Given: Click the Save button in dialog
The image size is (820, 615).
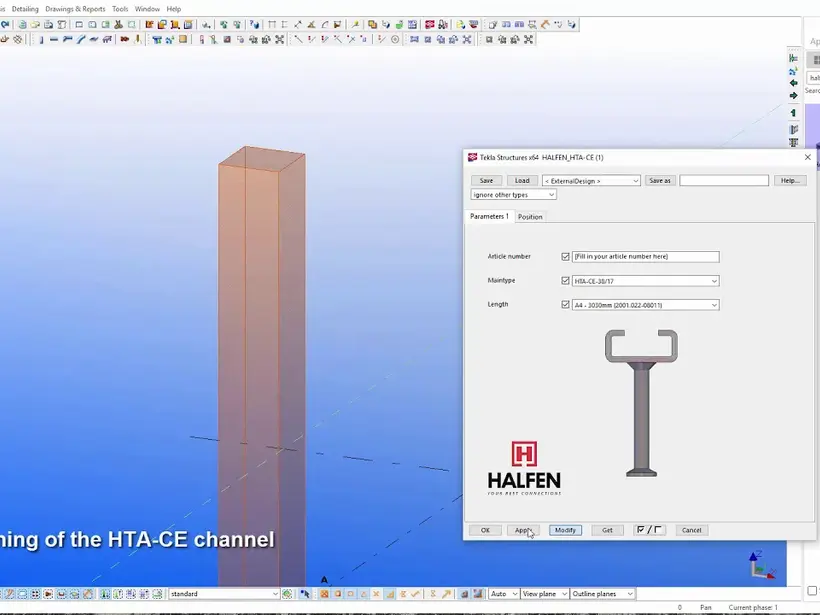Looking at the screenshot, I should pyautogui.click(x=486, y=180).
